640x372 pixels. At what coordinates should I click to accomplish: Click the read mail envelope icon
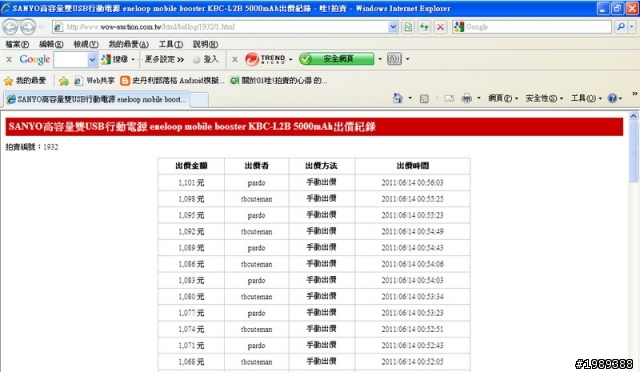(x=449, y=98)
